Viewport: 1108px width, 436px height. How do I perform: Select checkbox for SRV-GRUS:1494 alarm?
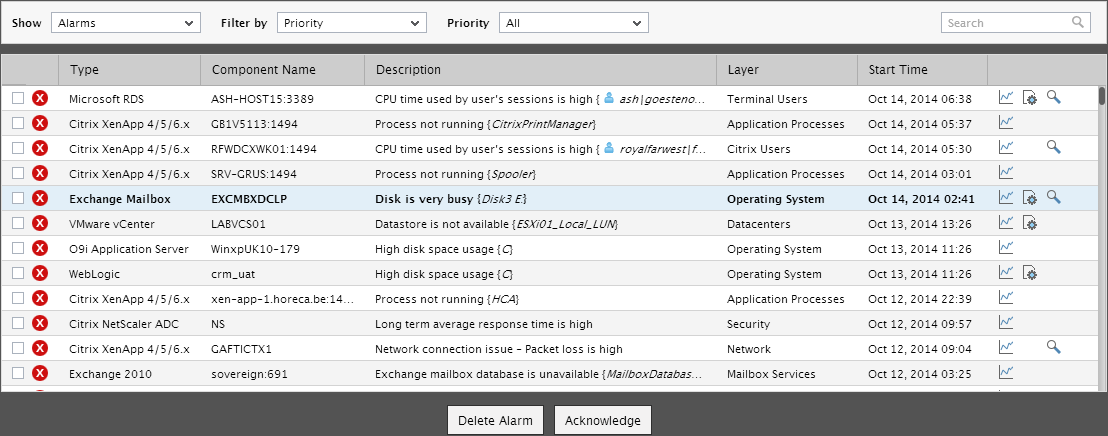coord(18,173)
